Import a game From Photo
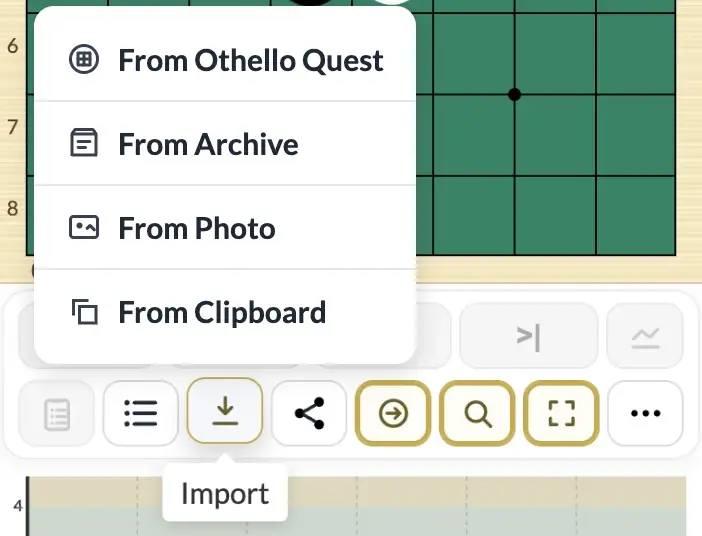 pos(225,227)
